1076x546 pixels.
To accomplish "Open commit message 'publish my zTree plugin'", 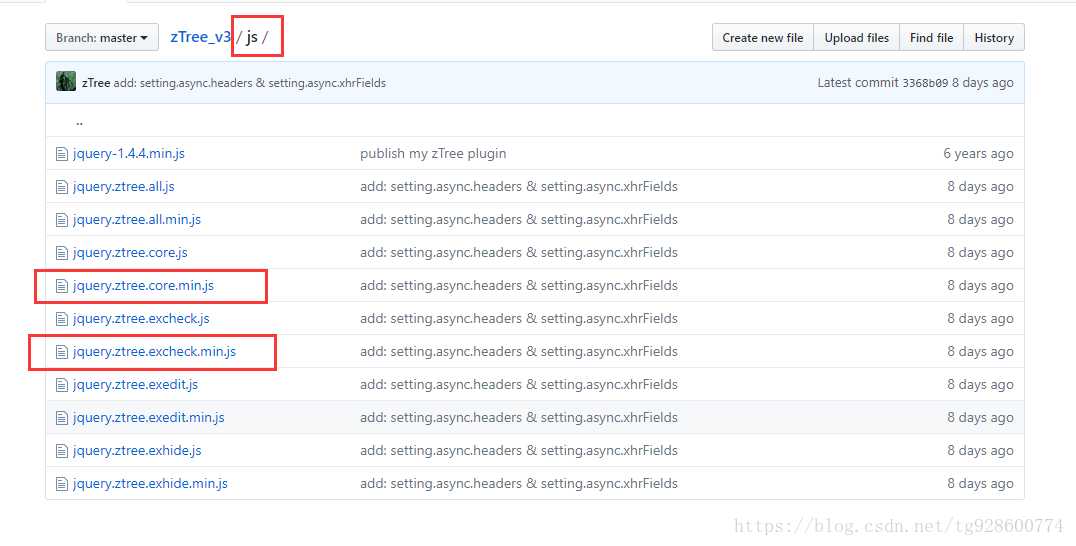I will 433,154.
